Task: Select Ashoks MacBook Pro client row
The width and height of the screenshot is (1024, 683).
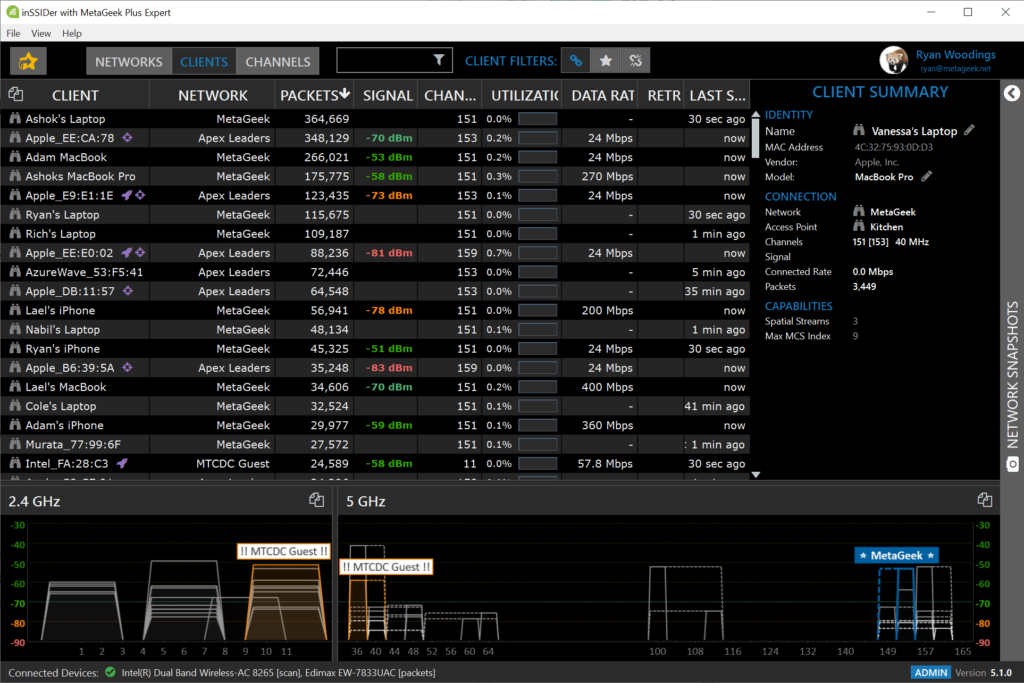Action: pyautogui.click(x=376, y=176)
